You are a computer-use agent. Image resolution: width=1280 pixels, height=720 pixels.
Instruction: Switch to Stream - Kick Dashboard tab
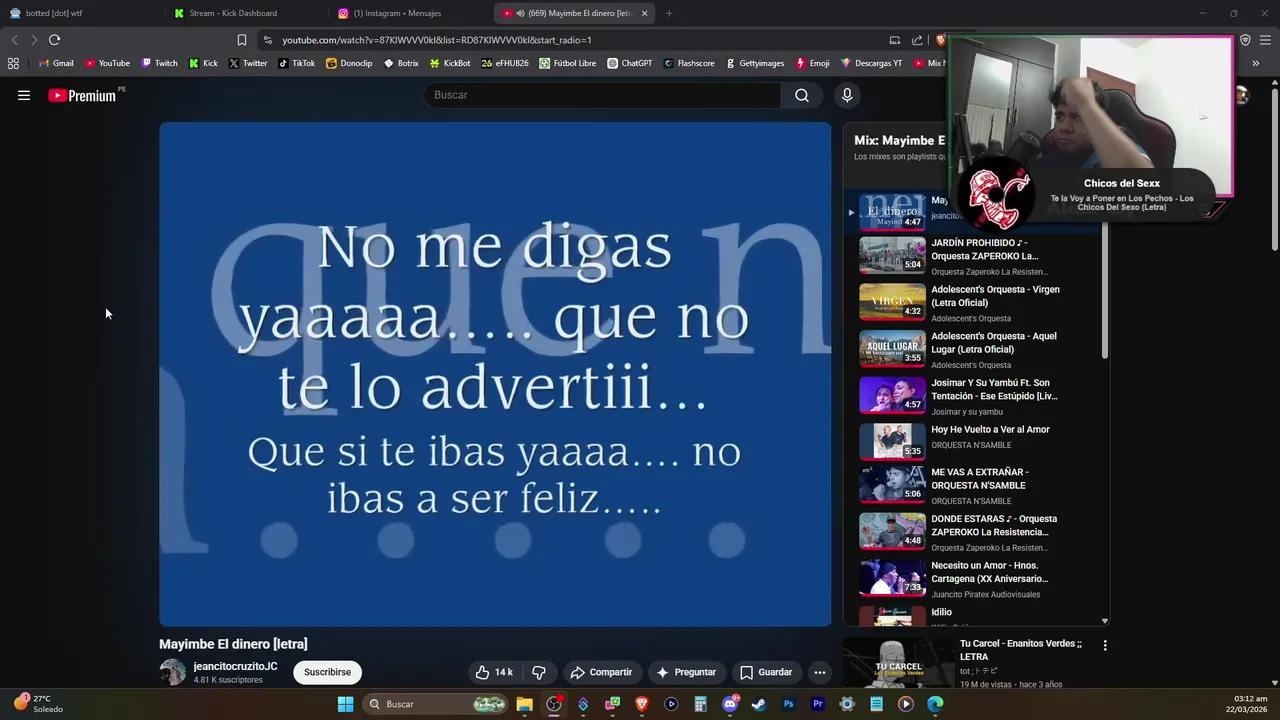(245, 13)
